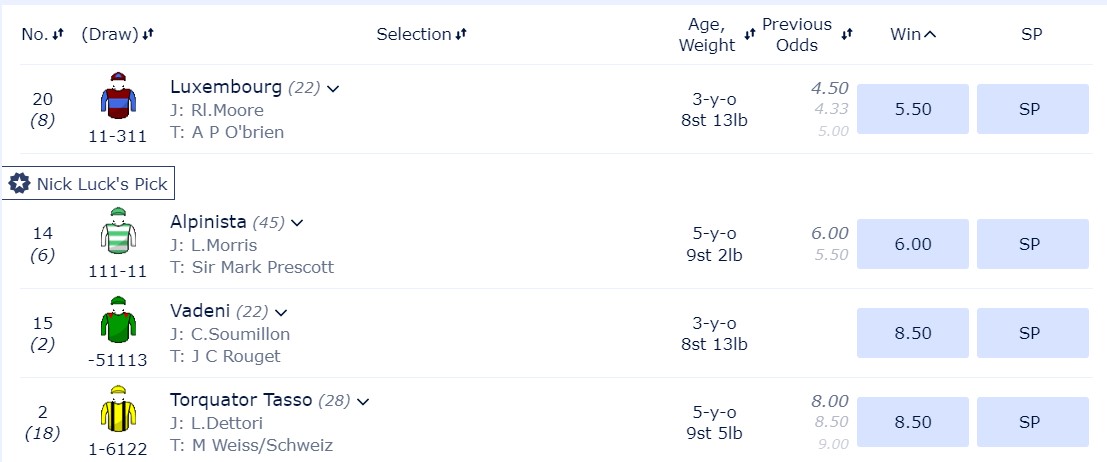Expand Alpinista details chevron

pyautogui.click(x=297, y=223)
